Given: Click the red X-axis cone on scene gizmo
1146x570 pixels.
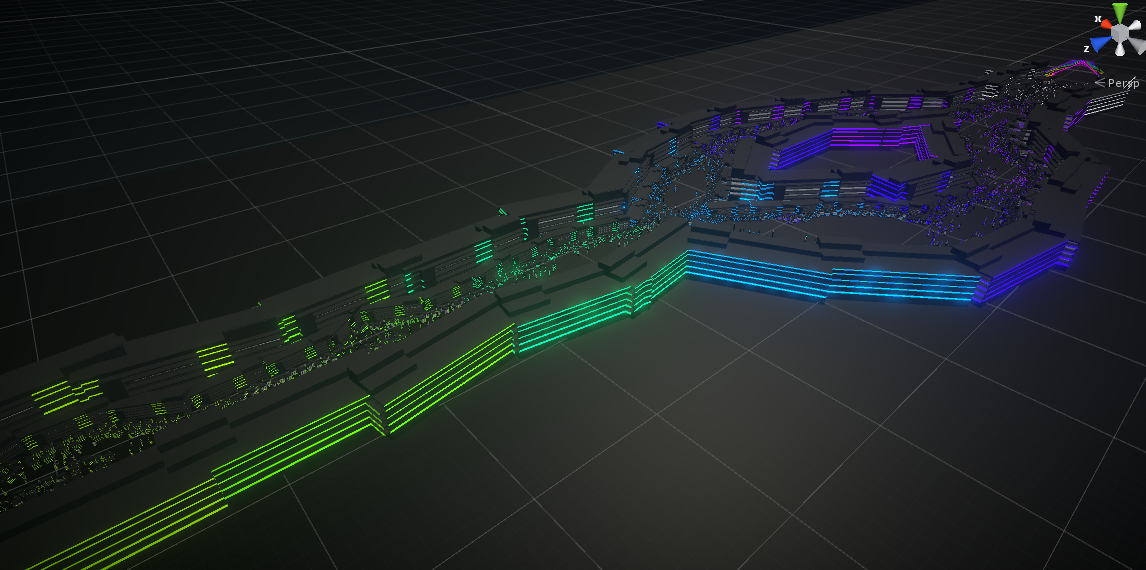Looking at the screenshot, I should (1107, 24).
